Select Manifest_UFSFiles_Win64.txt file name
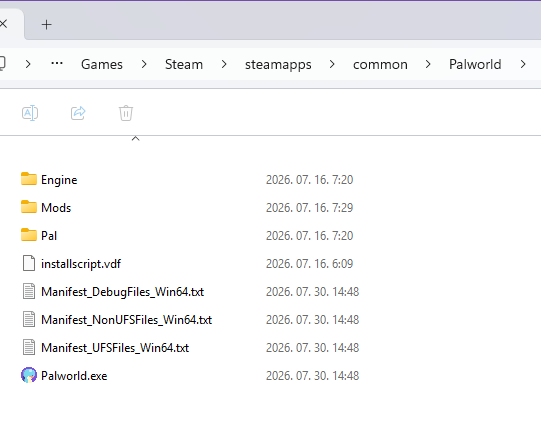This screenshot has width=541, height=442. [115, 348]
